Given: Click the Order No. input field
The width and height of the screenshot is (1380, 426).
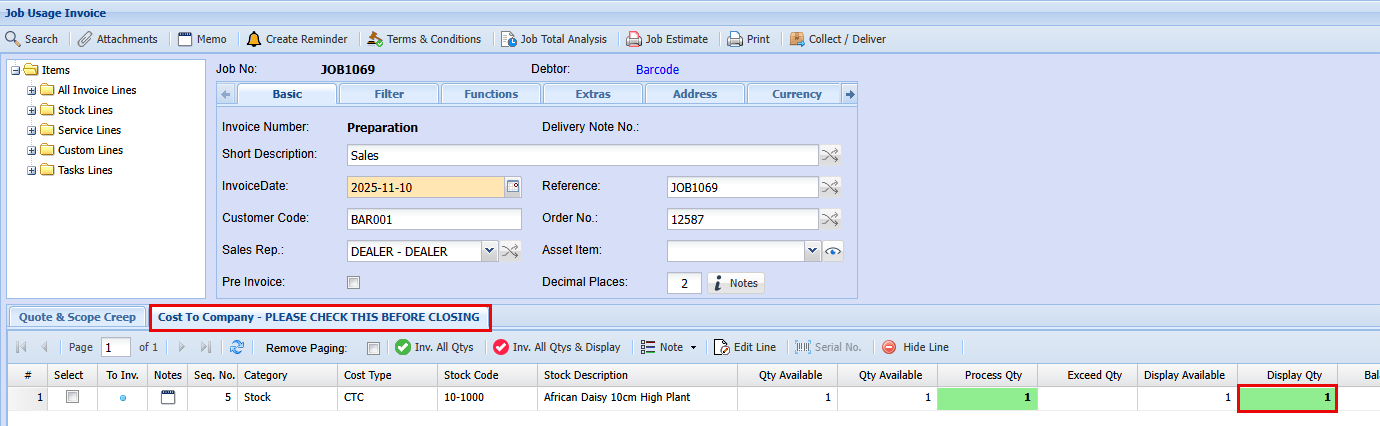Looking at the screenshot, I should pos(741,219).
